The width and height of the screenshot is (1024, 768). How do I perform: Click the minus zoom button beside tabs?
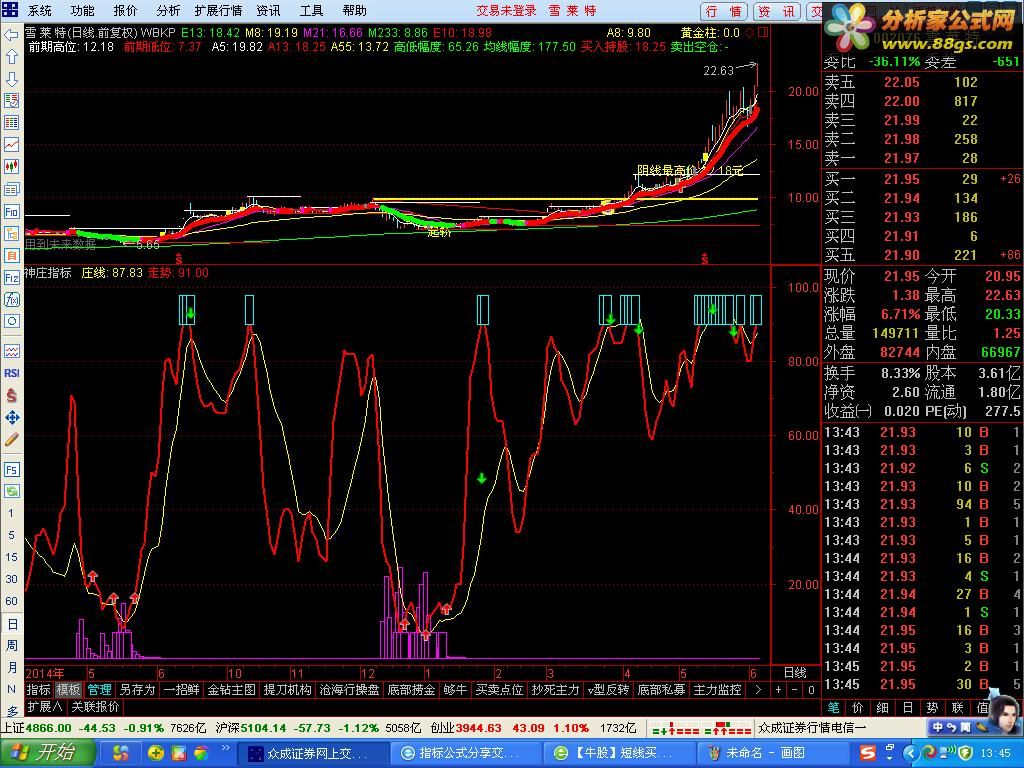coord(795,690)
